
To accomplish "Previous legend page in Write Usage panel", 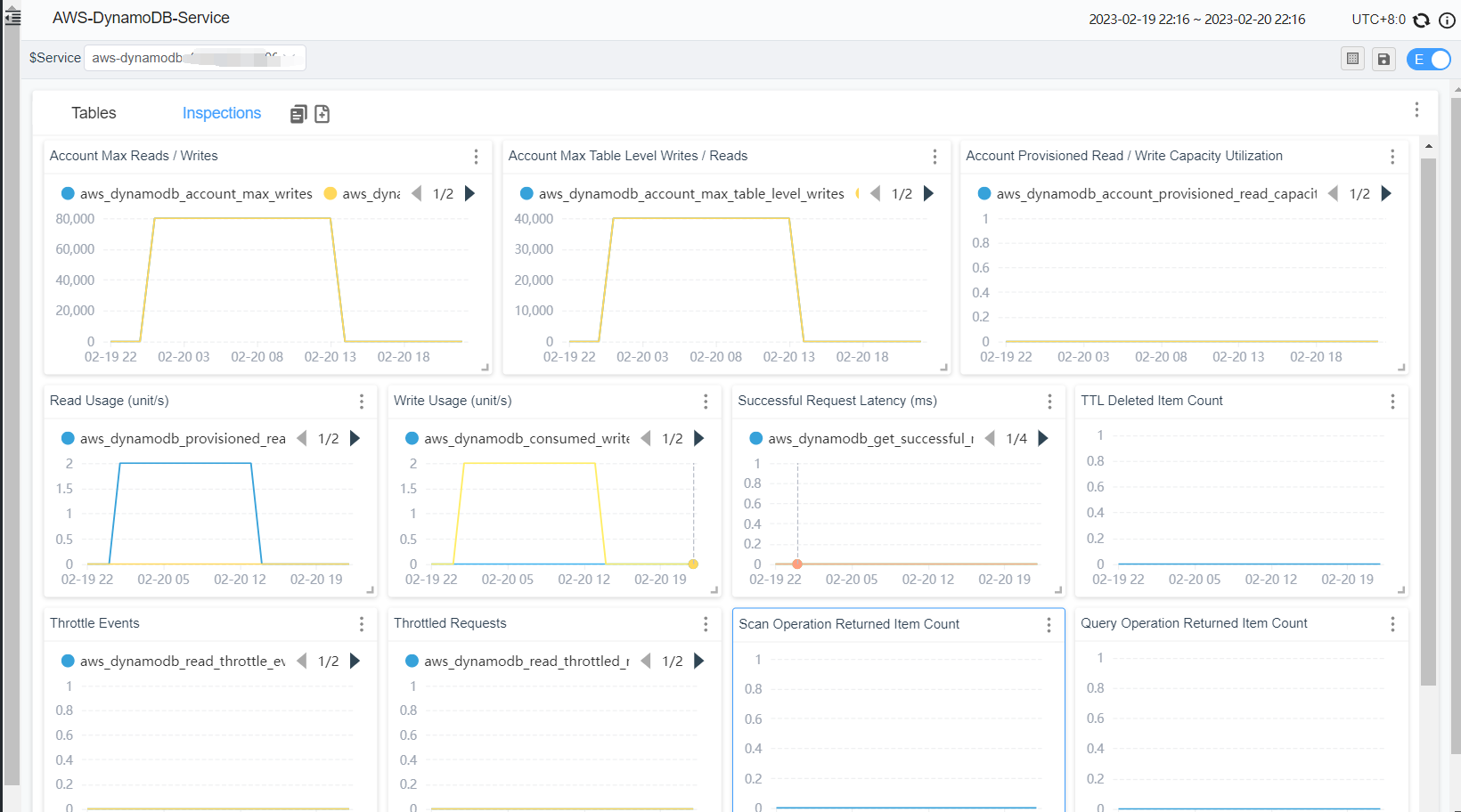I will [645, 438].
